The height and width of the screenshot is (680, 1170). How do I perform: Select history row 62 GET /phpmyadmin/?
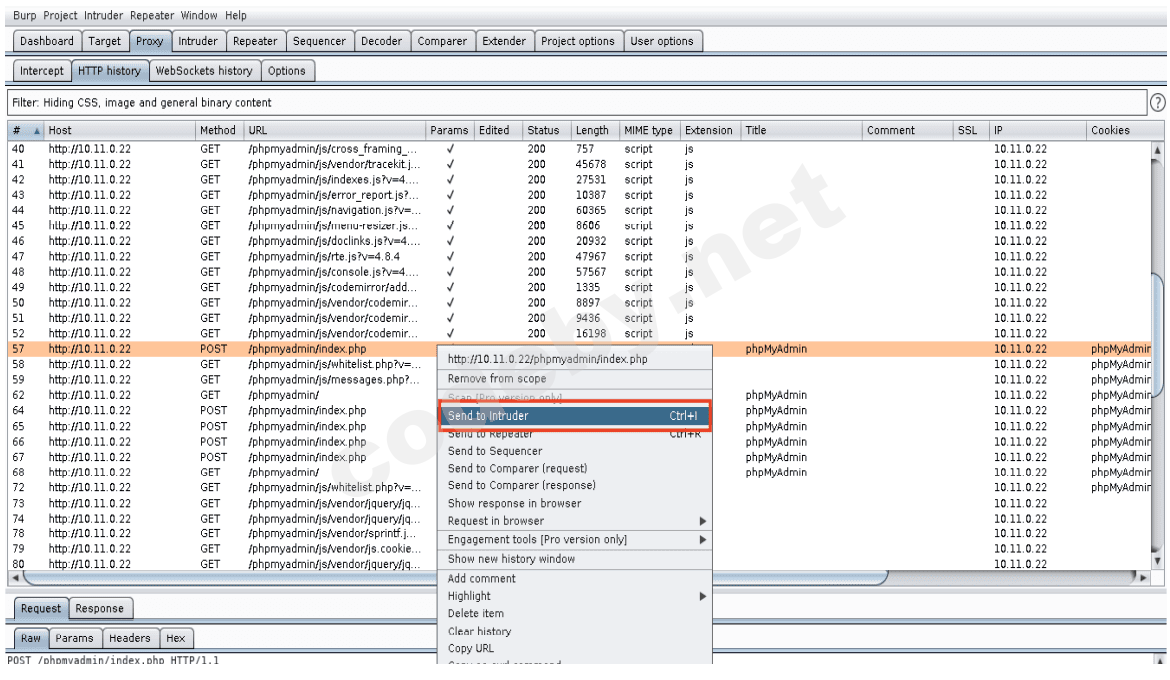click(x=579, y=396)
